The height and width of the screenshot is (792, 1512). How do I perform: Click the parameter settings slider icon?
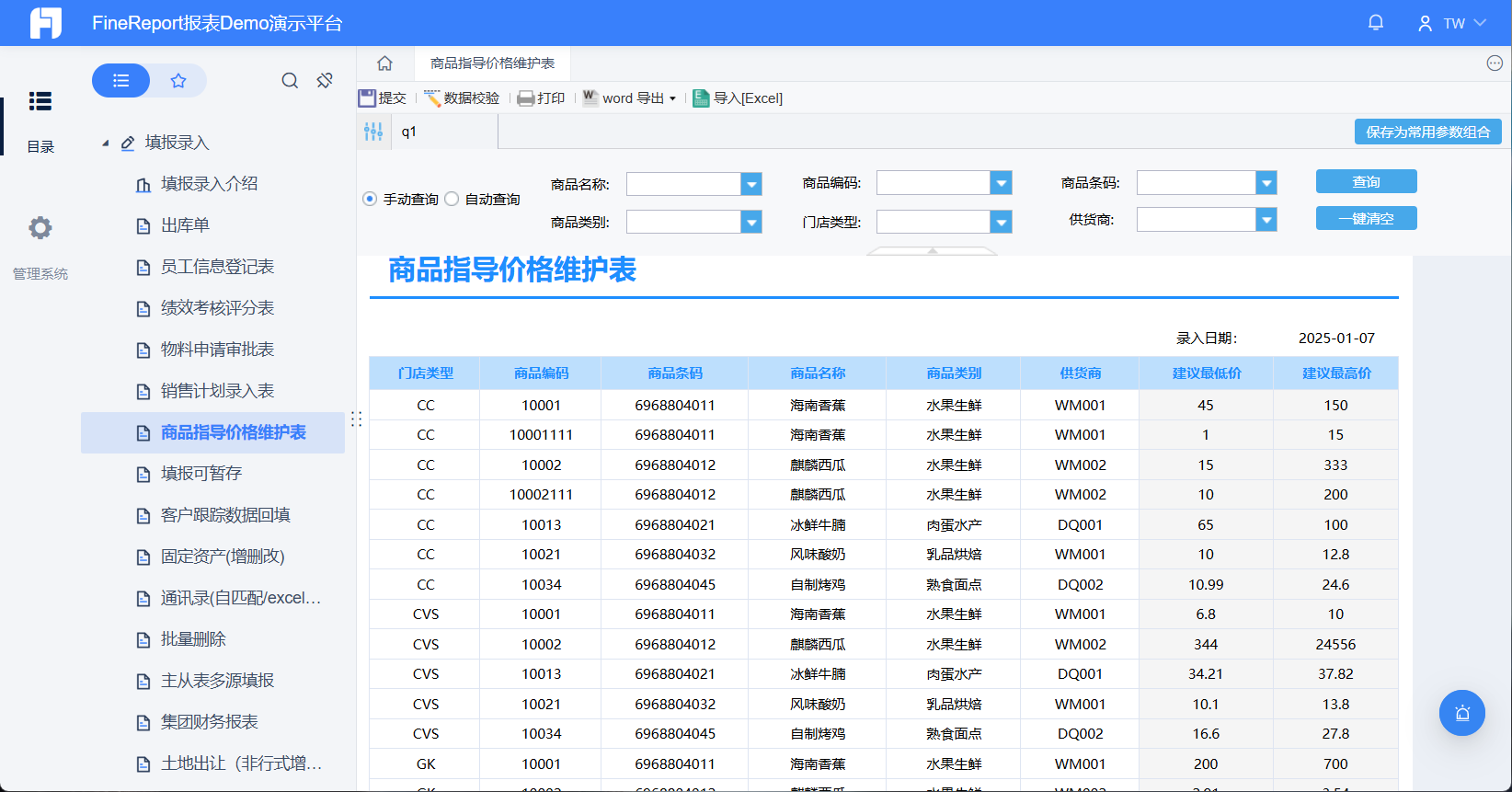click(373, 132)
